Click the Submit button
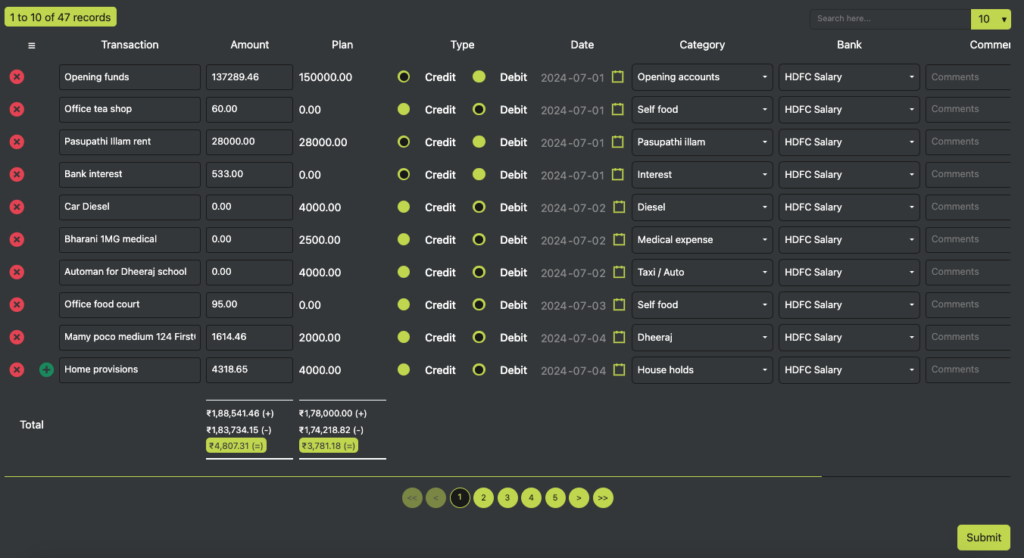Viewport: 1024px width, 558px height. 984,537
